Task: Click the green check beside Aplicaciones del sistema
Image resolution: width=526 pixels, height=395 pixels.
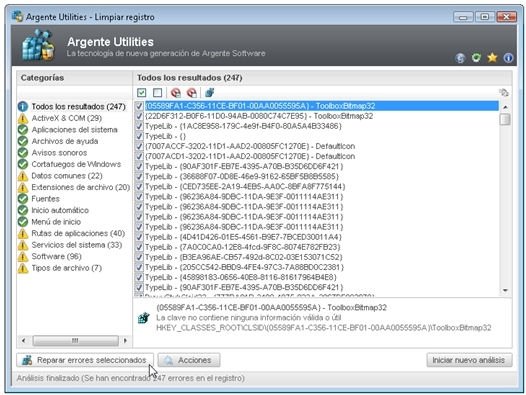Action: click(x=23, y=130)
